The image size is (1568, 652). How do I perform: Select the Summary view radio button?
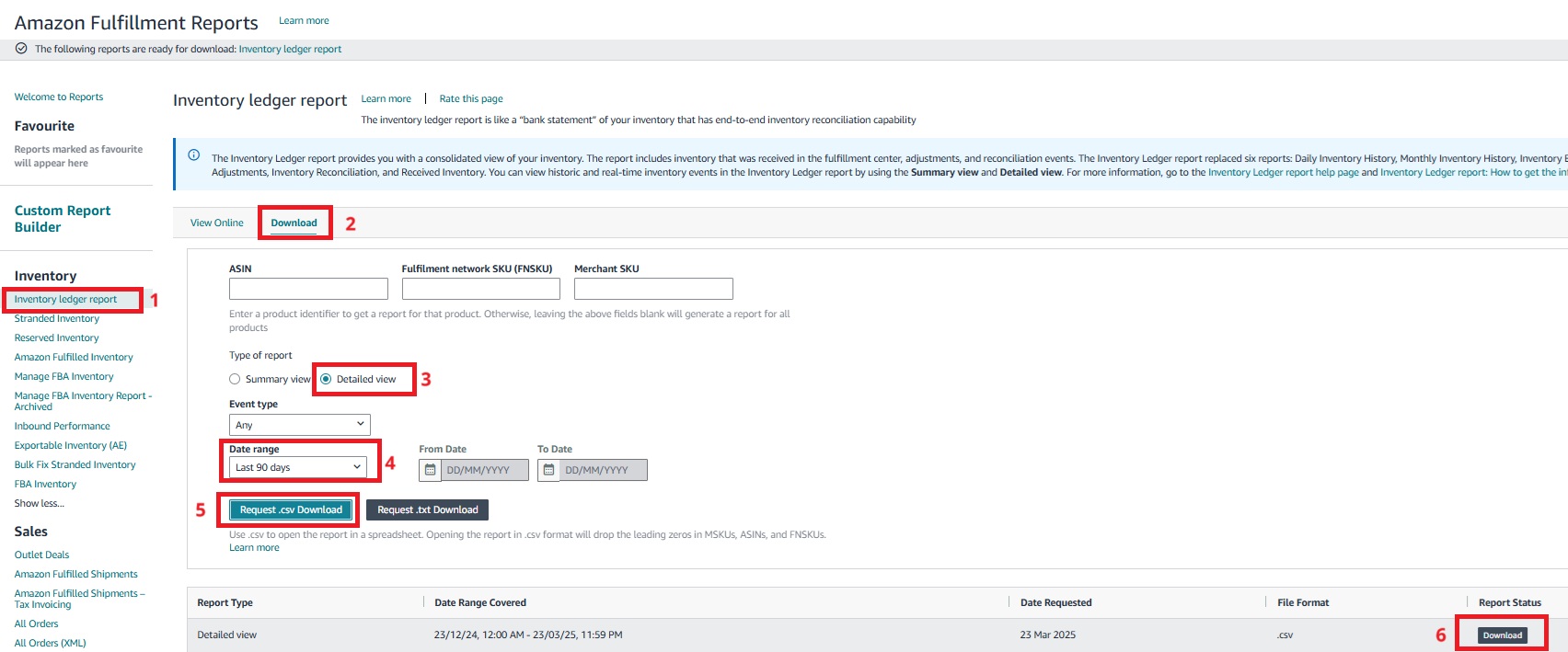[235, 379]
